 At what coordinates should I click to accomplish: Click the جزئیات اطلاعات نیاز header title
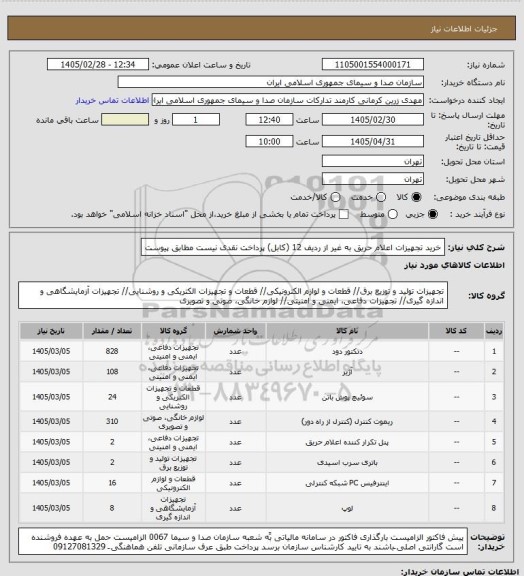tap(464, 29)
